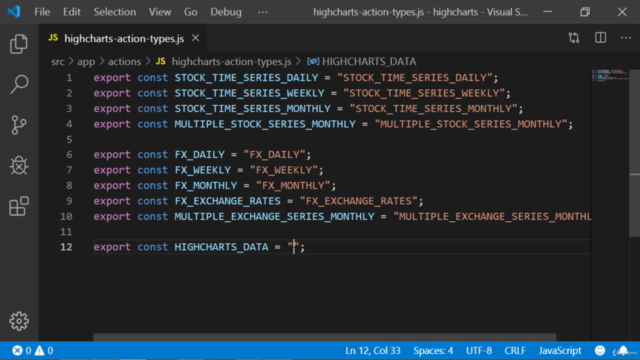Click the error icon in status bar
Image resolution: width=640 pixels, height=360 pixels.
17,351
